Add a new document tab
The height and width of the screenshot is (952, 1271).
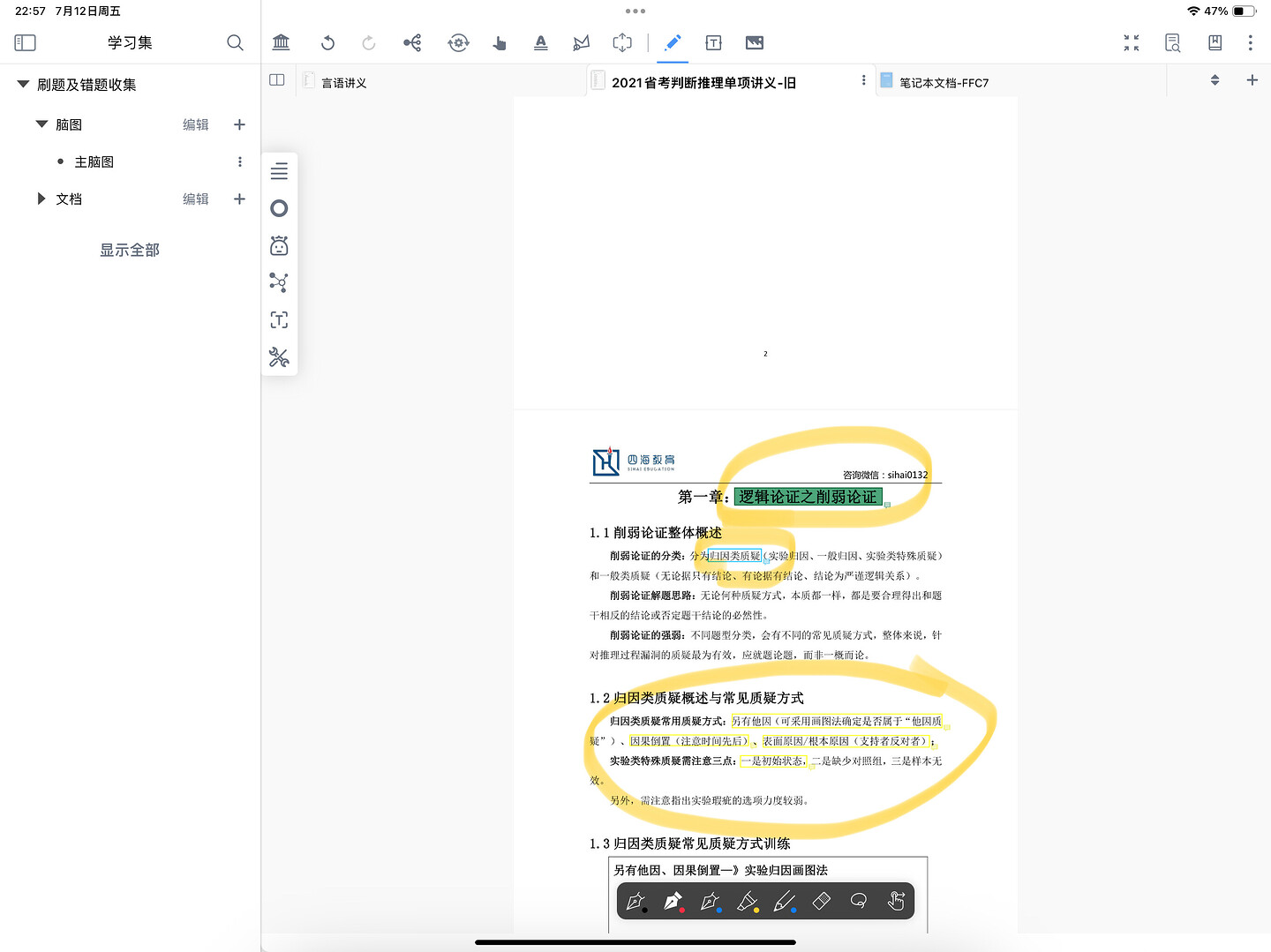[x=1252, y=80]
